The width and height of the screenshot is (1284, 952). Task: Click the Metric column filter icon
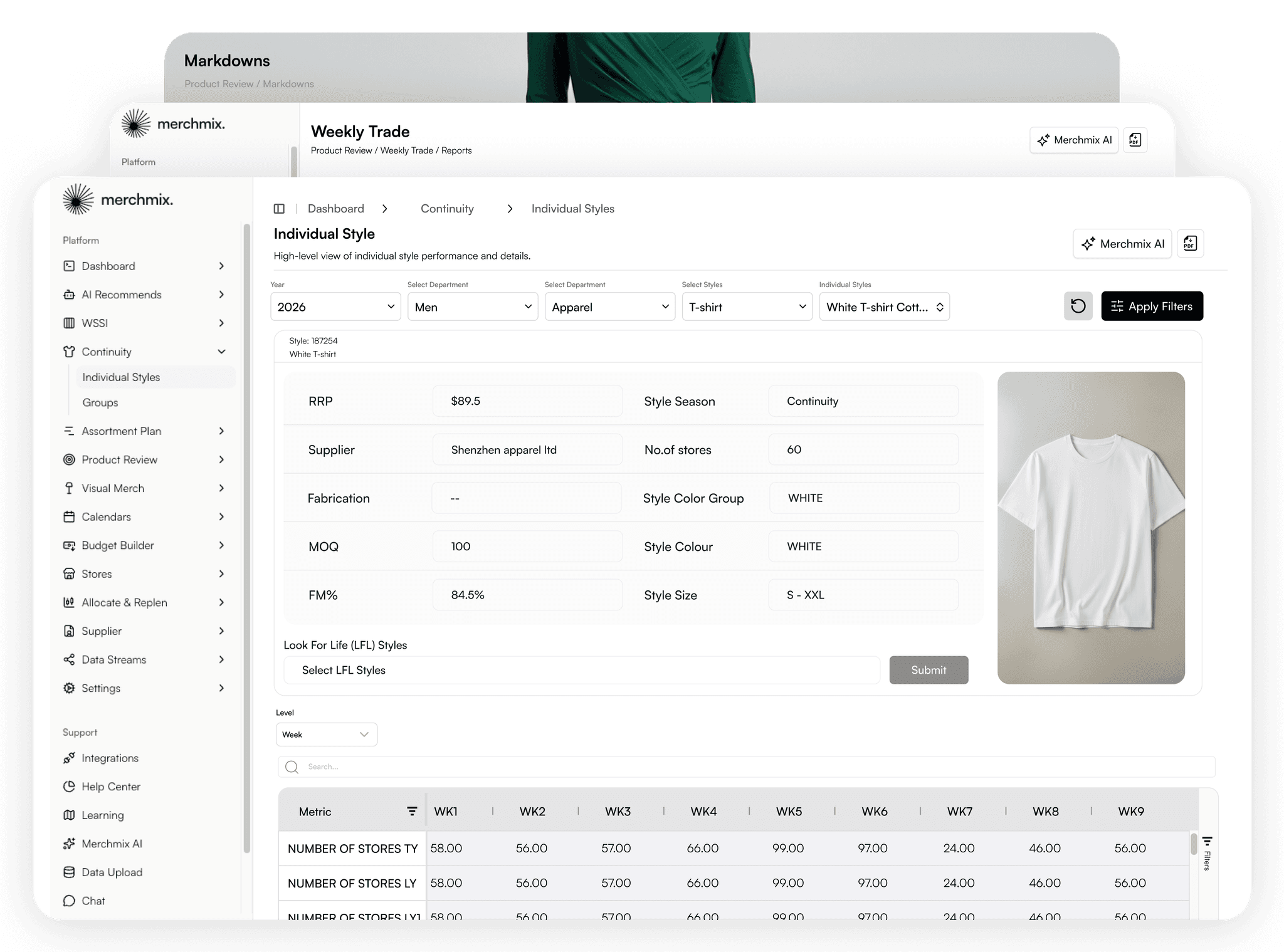point(412,812)
